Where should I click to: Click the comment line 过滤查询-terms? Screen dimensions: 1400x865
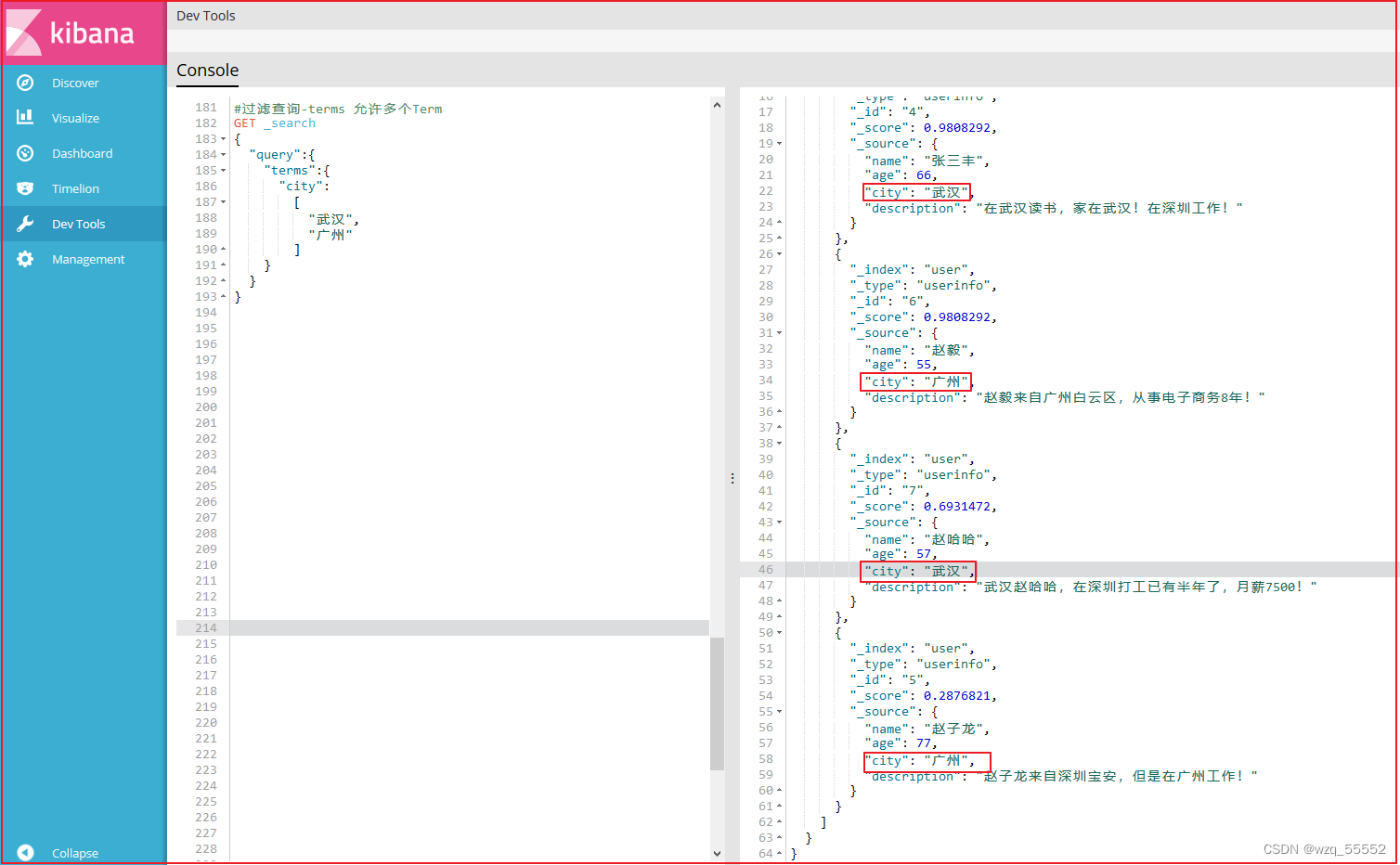[338, 109]
